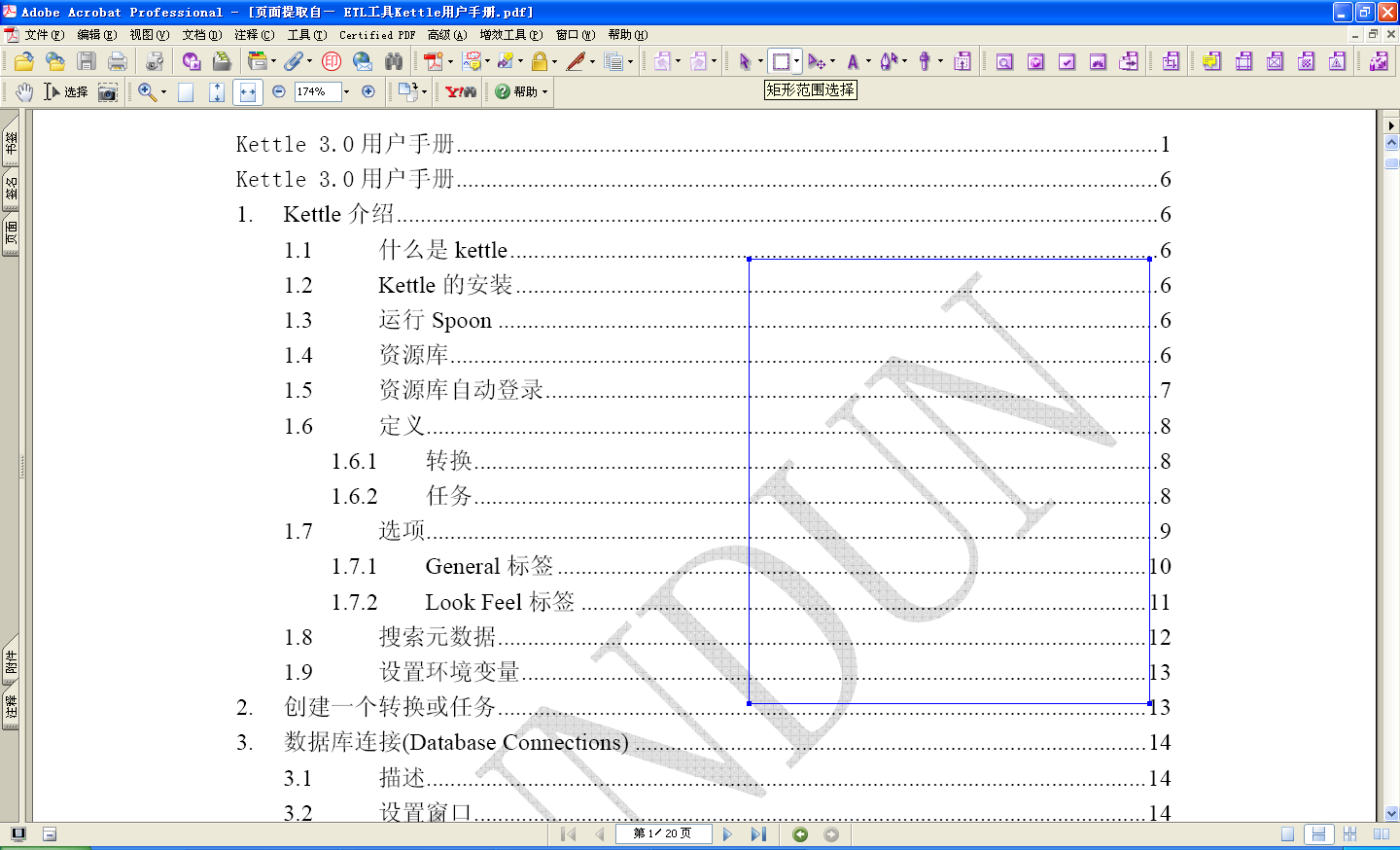Expand the Create PDF dropdown arrow
This screenshot has height=850, width=1400.
pyautogui.click(x=450, y=61)
